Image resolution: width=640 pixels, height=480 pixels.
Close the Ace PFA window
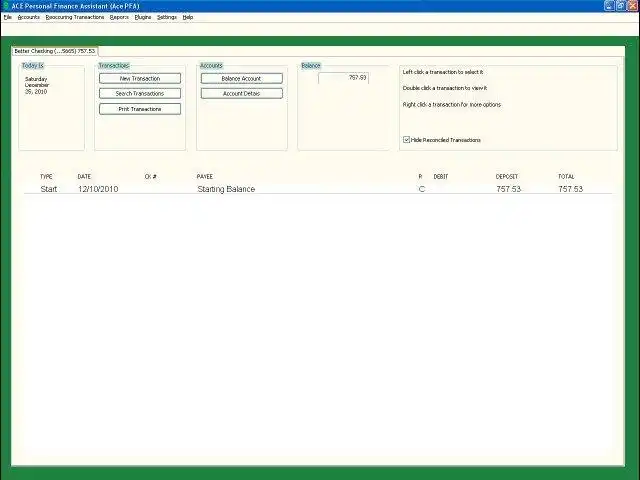[632, 5]
